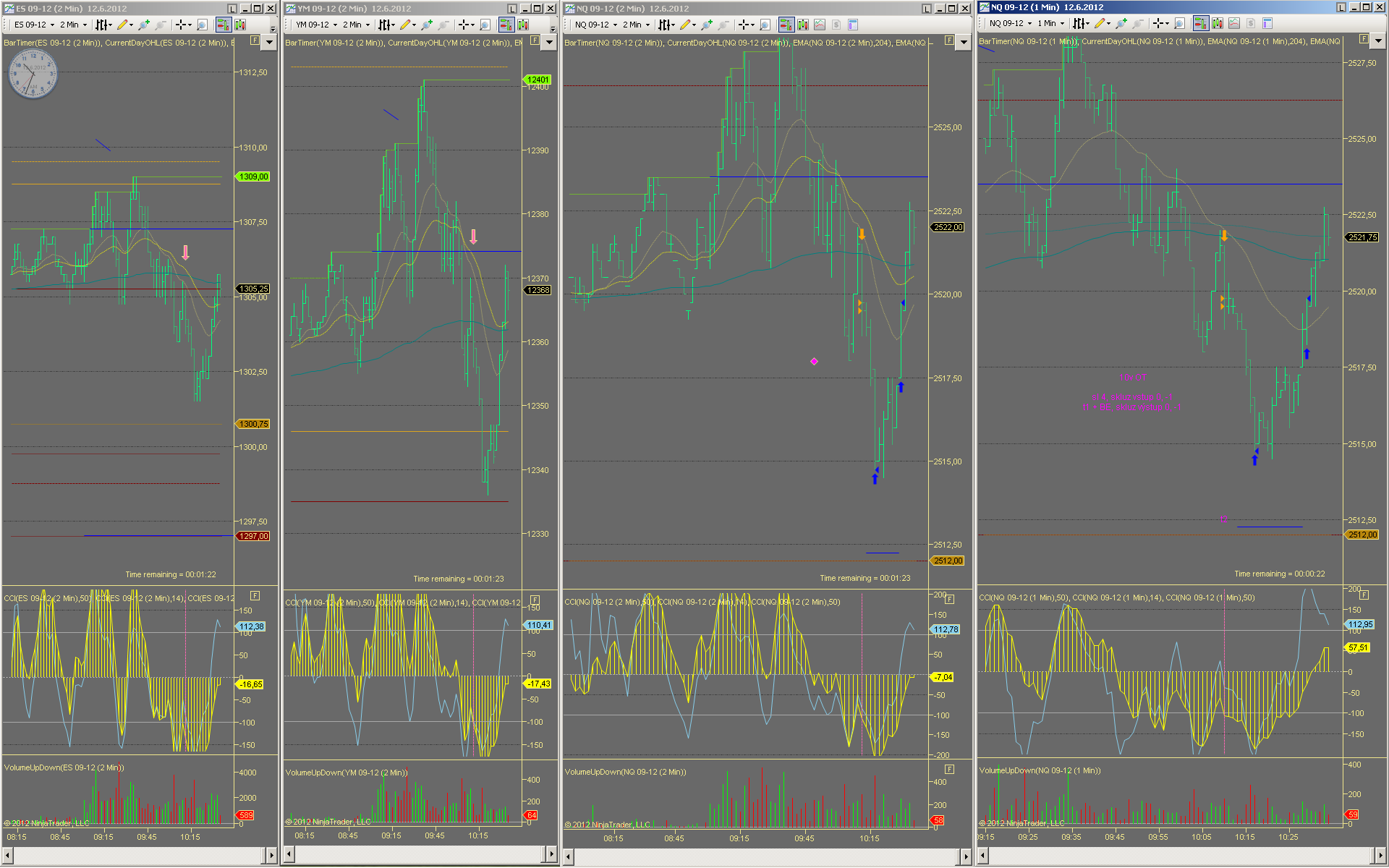Click zoom-in magnifier icon in YM chart
This screenshot has width=1389, height=868.
click(x=427, y=25)
